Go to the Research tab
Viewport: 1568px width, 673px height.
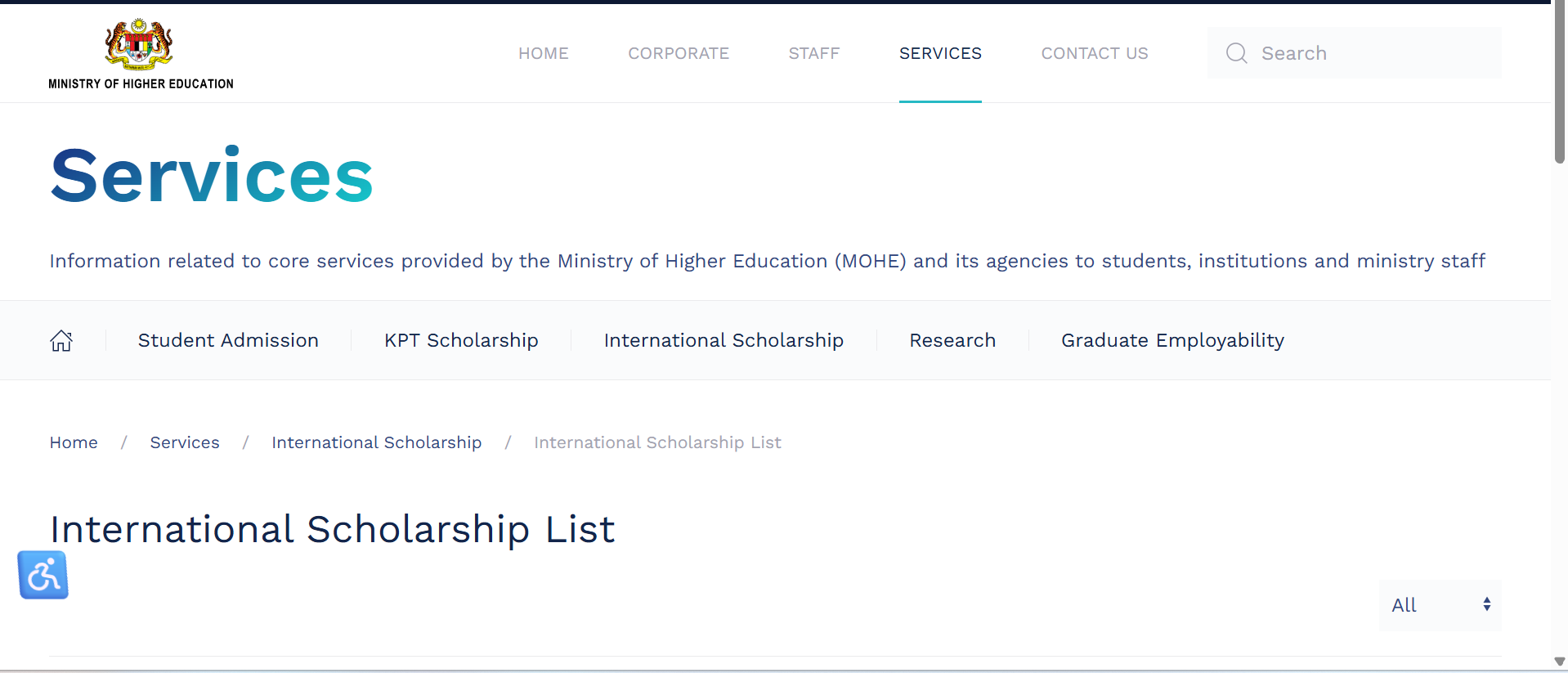952,340
